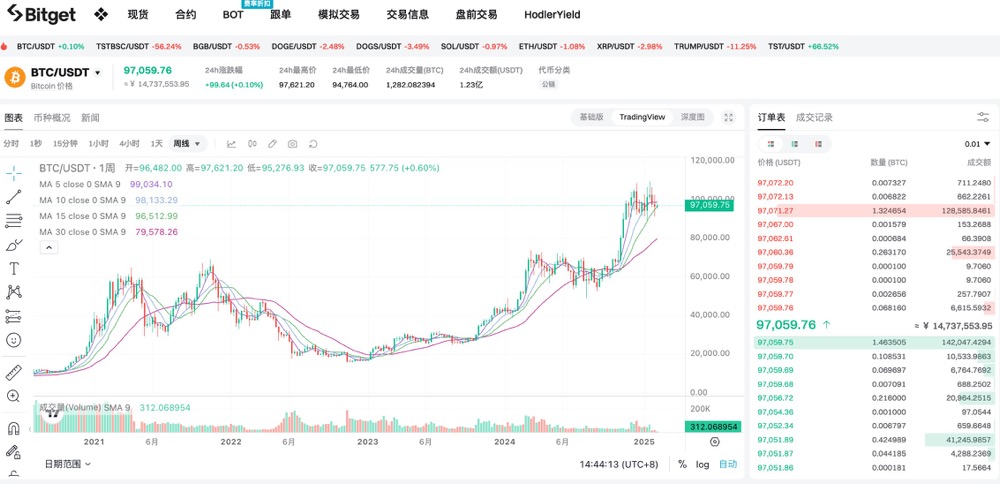Toggle log scale on the chart
This screenshot has height=484, width=1000.
[x=703, y=464]
